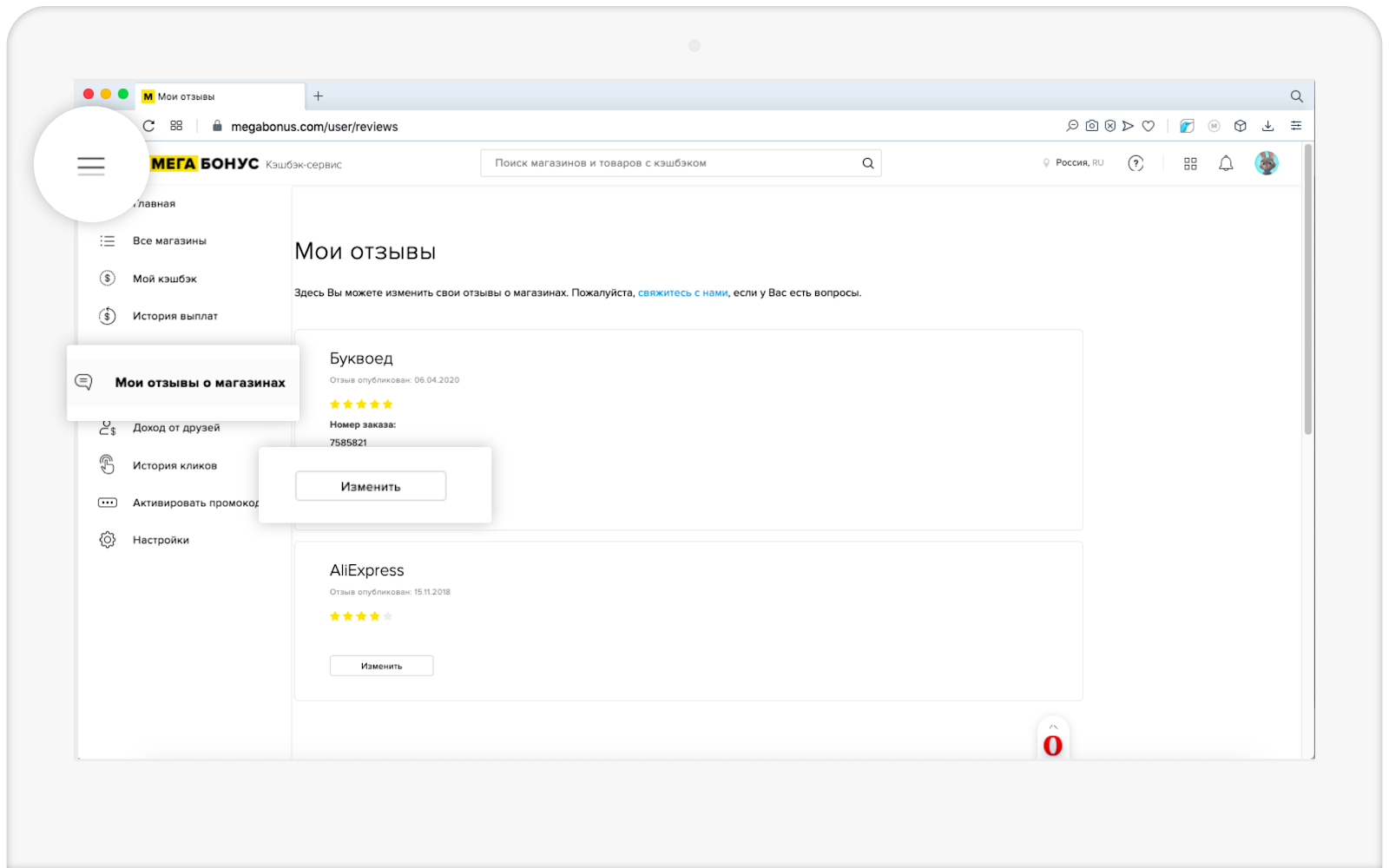Viewport: 1389px width, 868px height.
Task: Click the megabonus.com/user/reviews address bar
Action: (314, 127)
